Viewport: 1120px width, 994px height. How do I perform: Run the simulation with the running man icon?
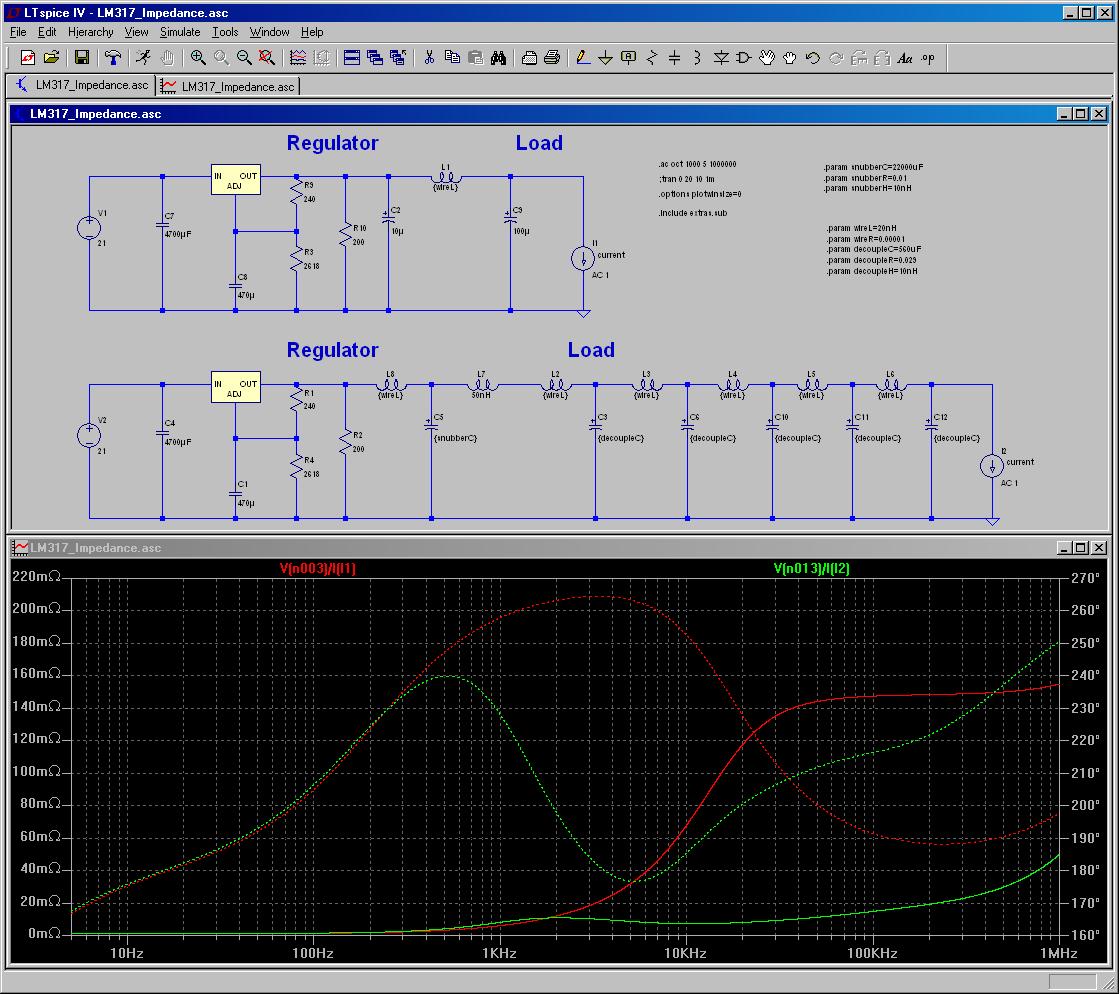pos(144,58)
